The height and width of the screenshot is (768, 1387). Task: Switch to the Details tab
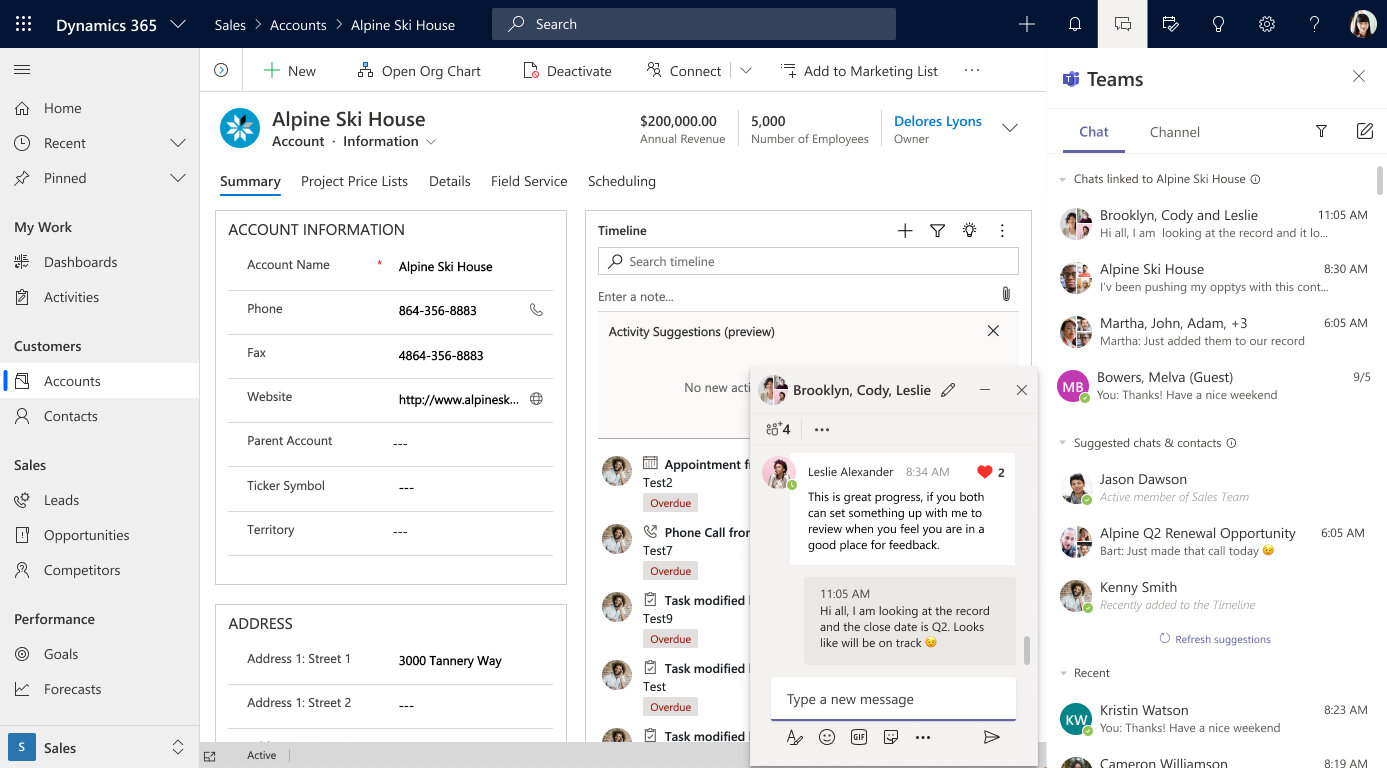point(449,181)
